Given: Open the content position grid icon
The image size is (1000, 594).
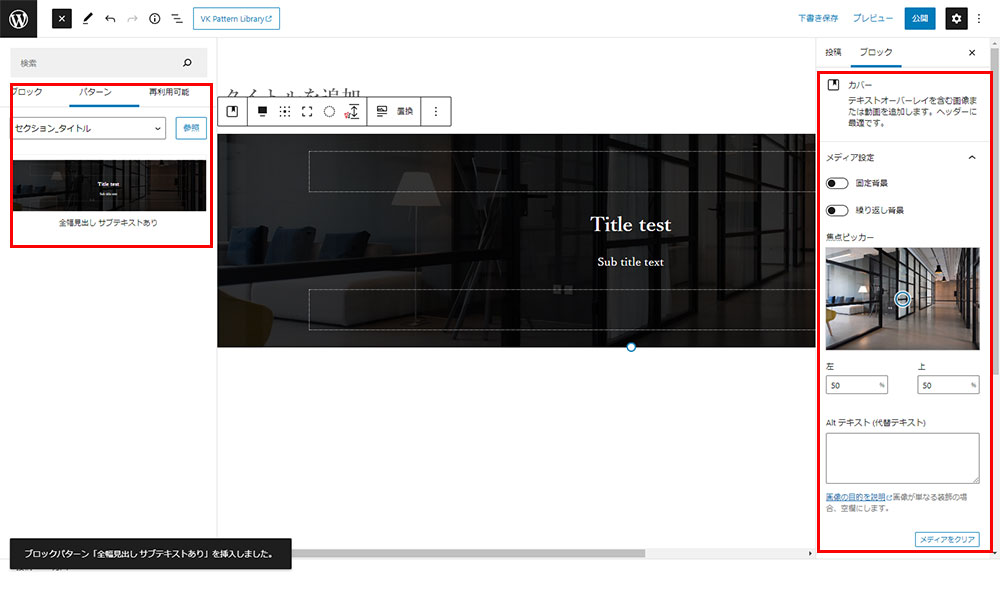Looking at the screenshot, I should pos(285,111).
